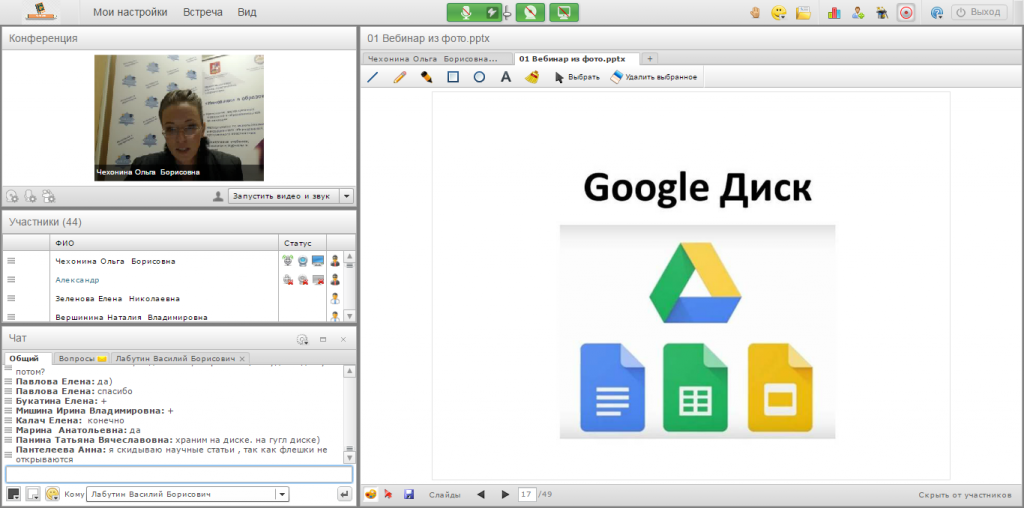Click Удалить выбранное eraser button
This screenshot has width=1024, height=508.
pyautogui.click(x=654, y=77)
